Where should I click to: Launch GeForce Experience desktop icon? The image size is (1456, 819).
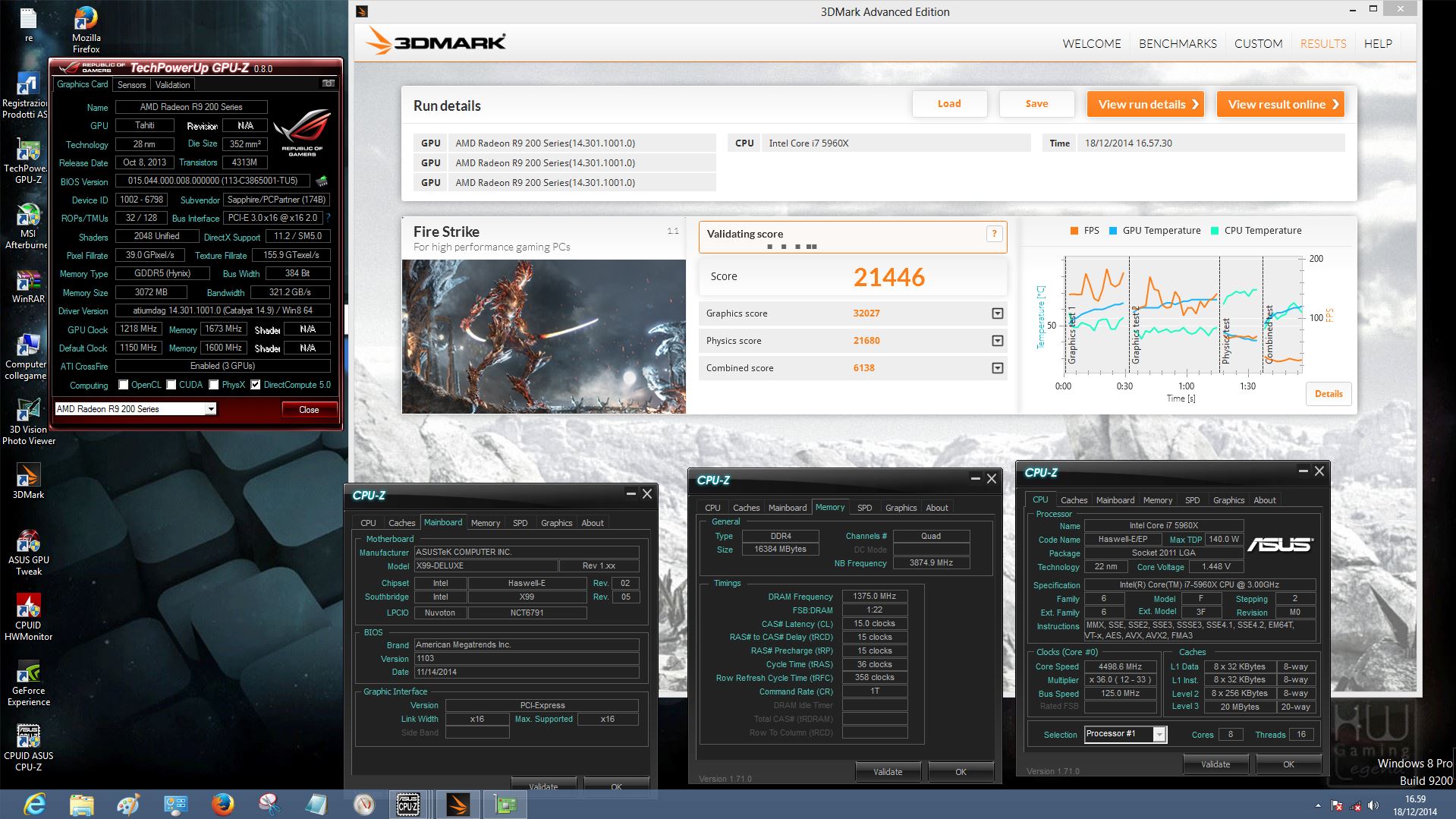[28, 683]
